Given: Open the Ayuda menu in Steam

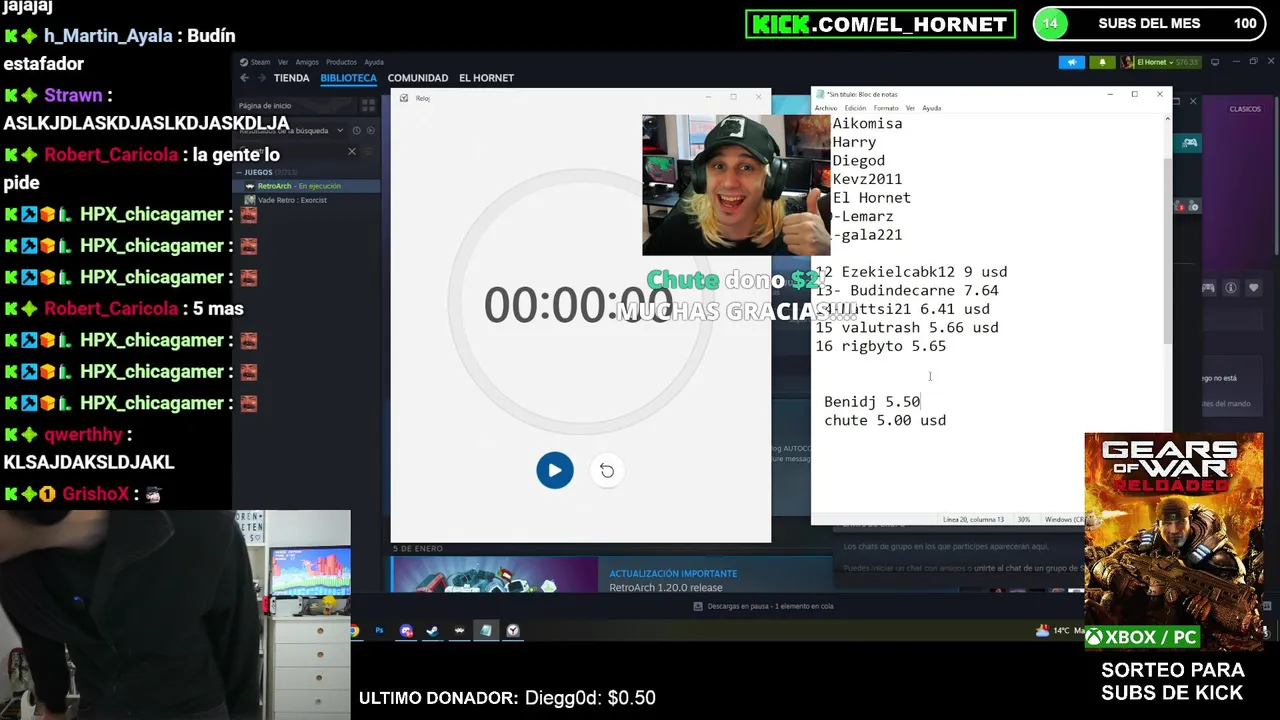Looking at the screenshot, I should (374, 62).
